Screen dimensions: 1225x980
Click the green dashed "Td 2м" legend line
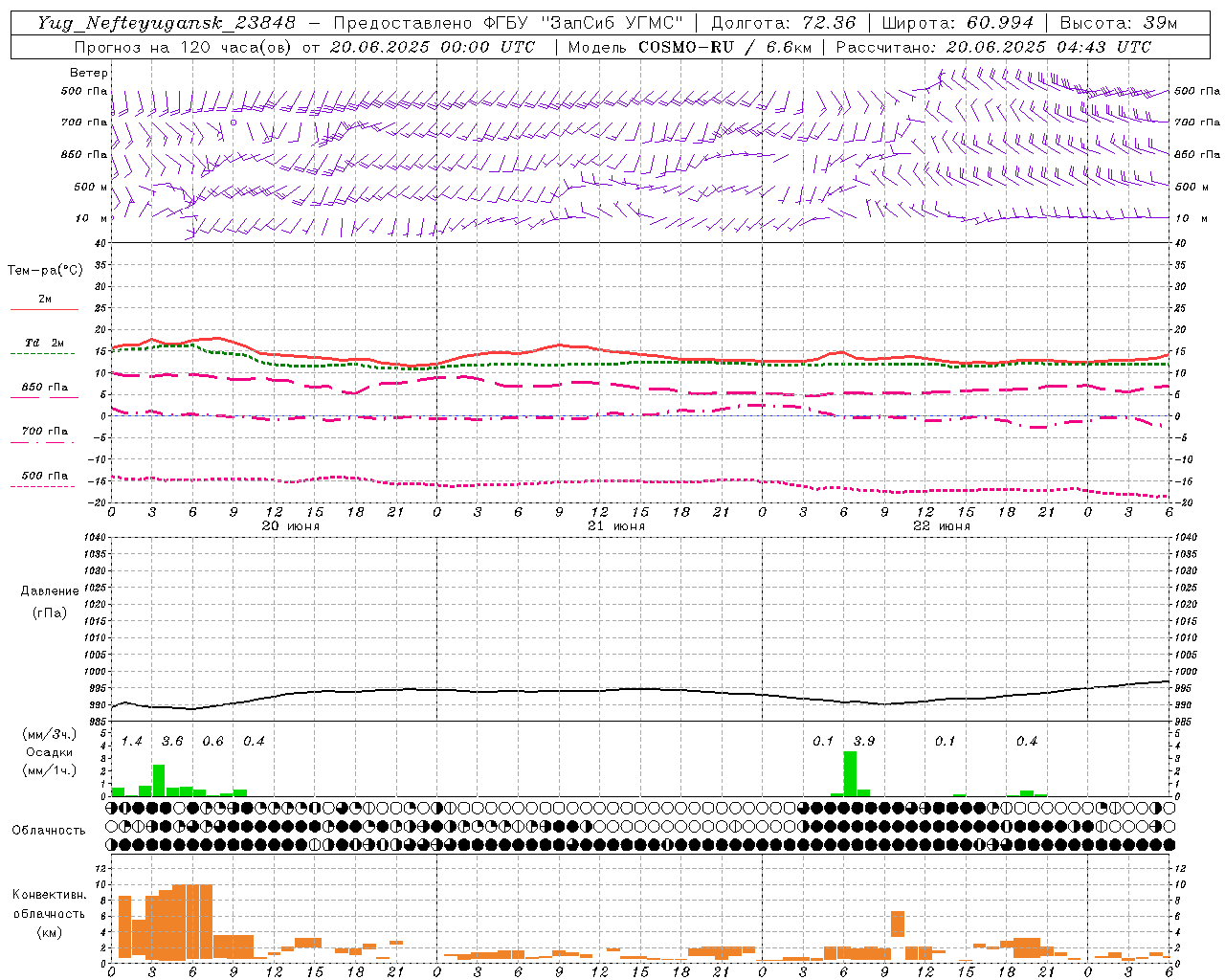pos(42,353)
